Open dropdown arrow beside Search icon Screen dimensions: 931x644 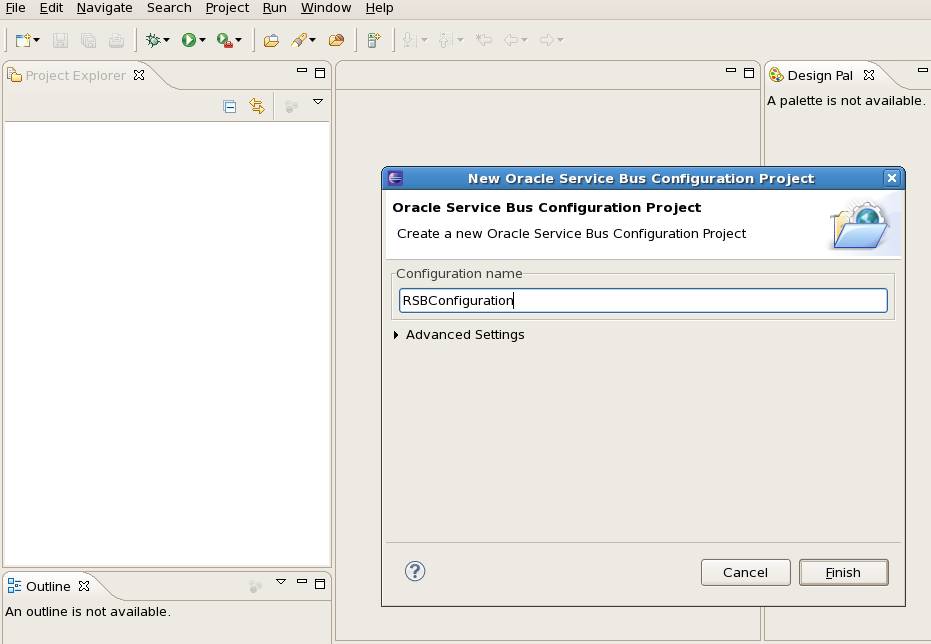click(313, 40)
